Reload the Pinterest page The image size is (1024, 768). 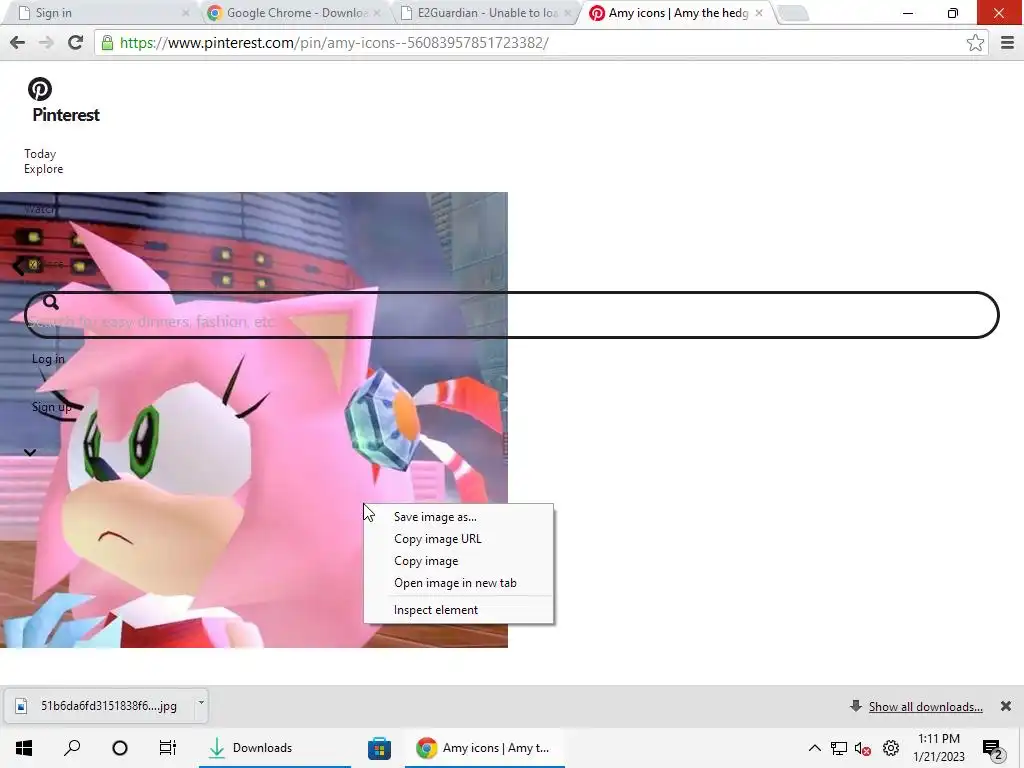(x=76, y=42)
